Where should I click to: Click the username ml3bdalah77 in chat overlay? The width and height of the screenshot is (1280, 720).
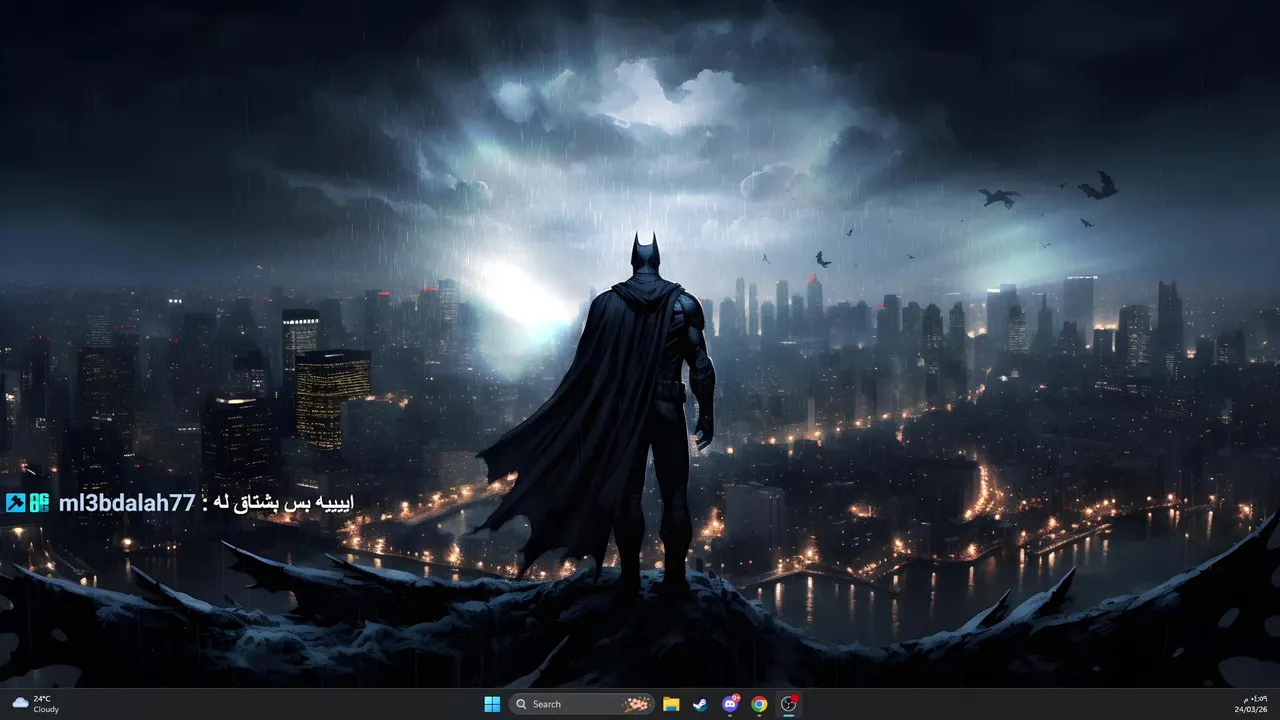[126, 503]
